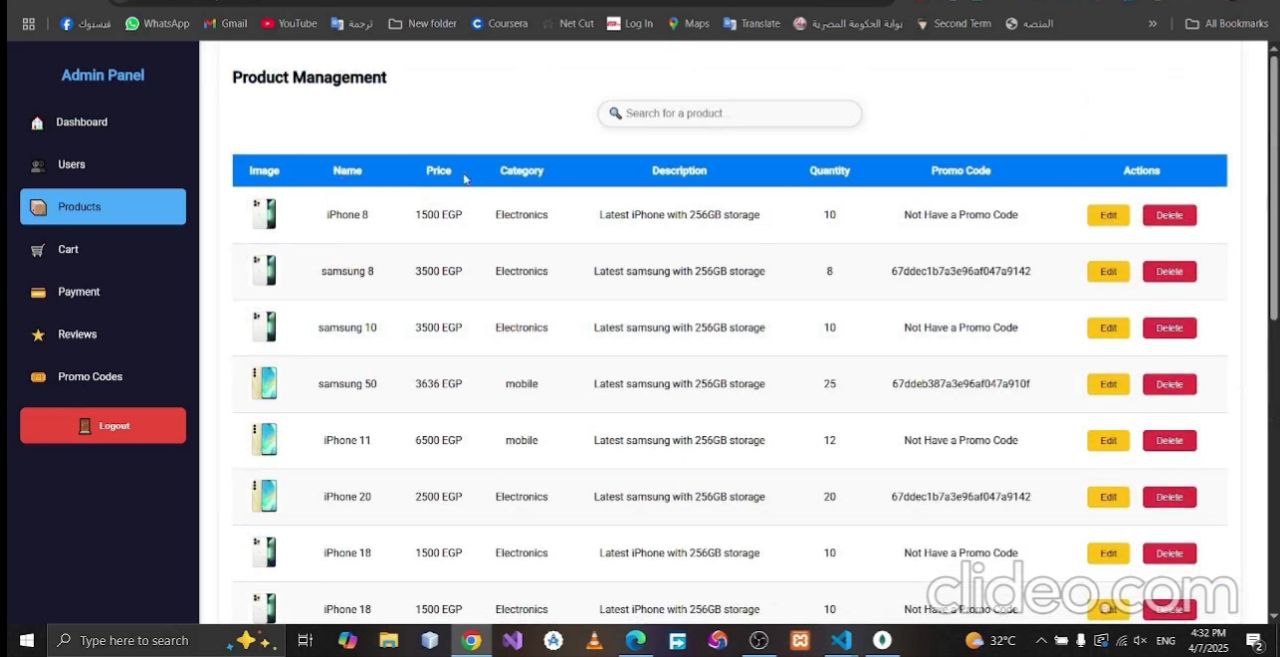Show hidden system tray icons
Image resolution: width=1280 pixels, height=657 pixels.
(1041, 640)
